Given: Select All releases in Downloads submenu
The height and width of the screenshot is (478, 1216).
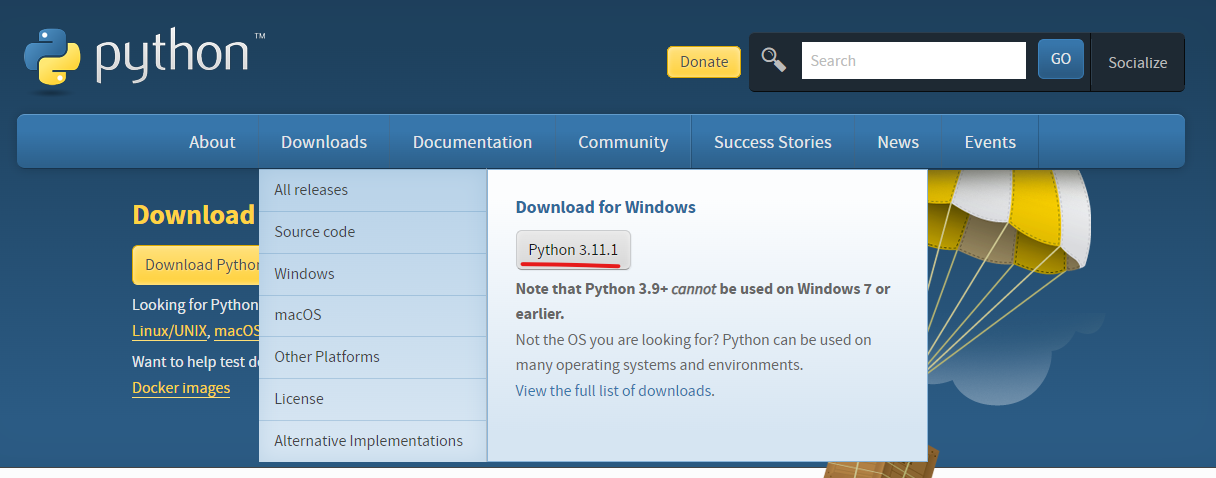Looking at the screenshot, I should pyautogui.click(x=373, y=190).
